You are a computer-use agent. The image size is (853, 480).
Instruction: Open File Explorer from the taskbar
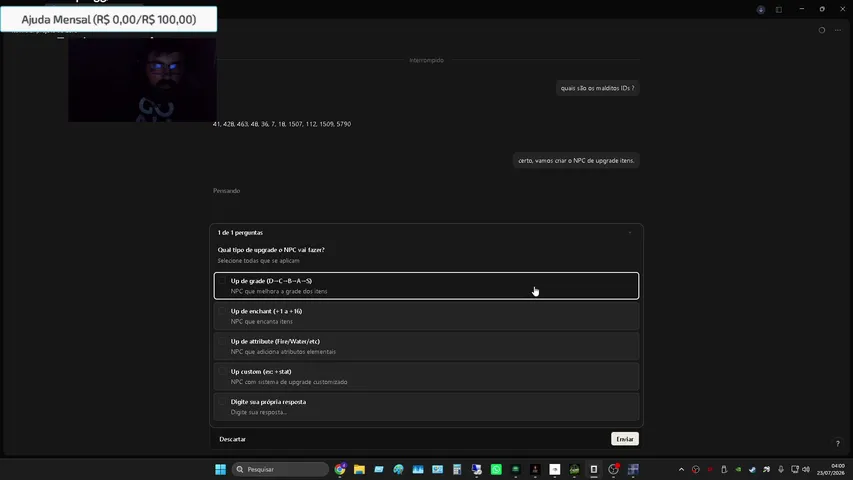pos(359,469)
